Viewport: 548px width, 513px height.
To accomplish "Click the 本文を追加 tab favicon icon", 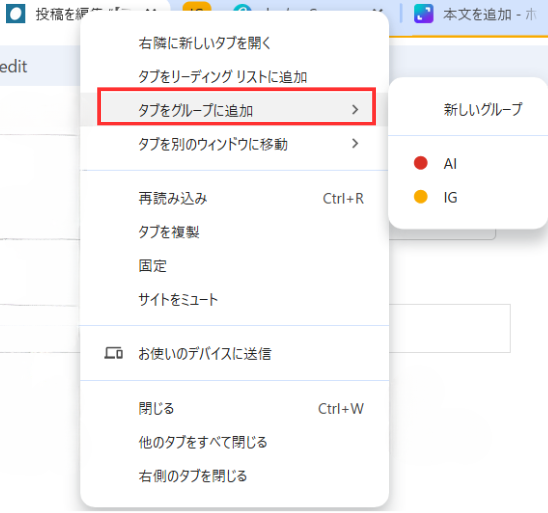I will click(x=424, y=14).
